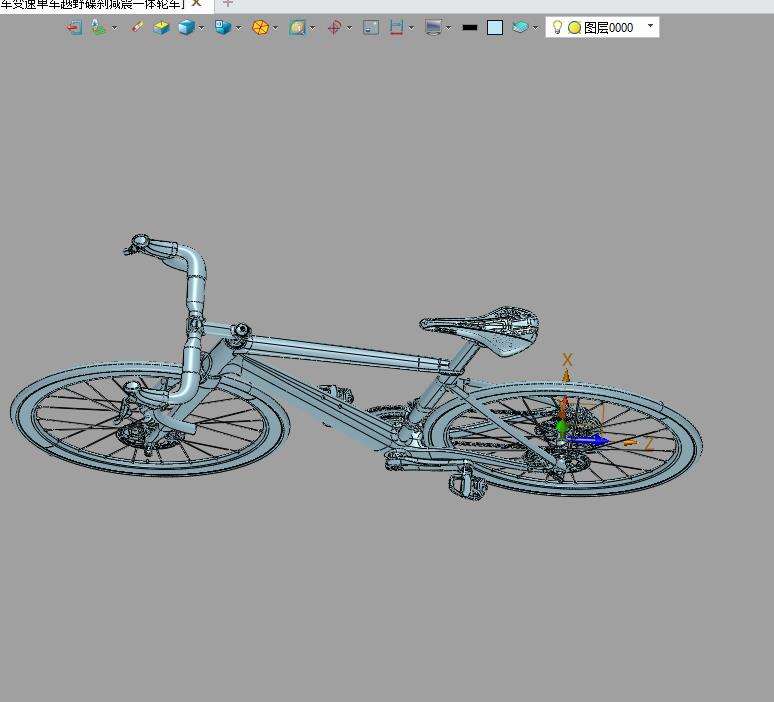Click the black line style button
The height and width of the screenshot is (702, 774).
(469, 28)
